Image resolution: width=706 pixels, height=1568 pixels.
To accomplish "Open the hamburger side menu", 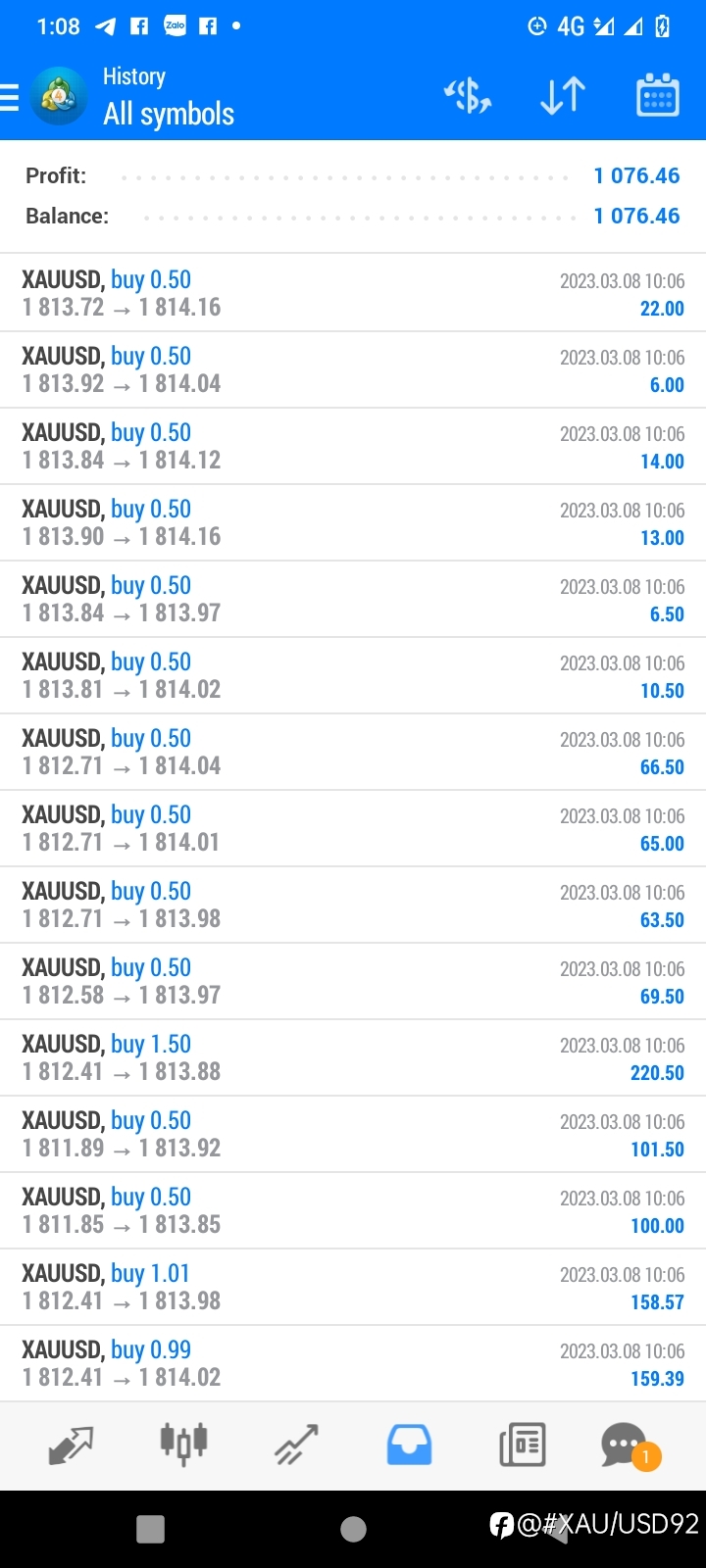I will 10,97.
